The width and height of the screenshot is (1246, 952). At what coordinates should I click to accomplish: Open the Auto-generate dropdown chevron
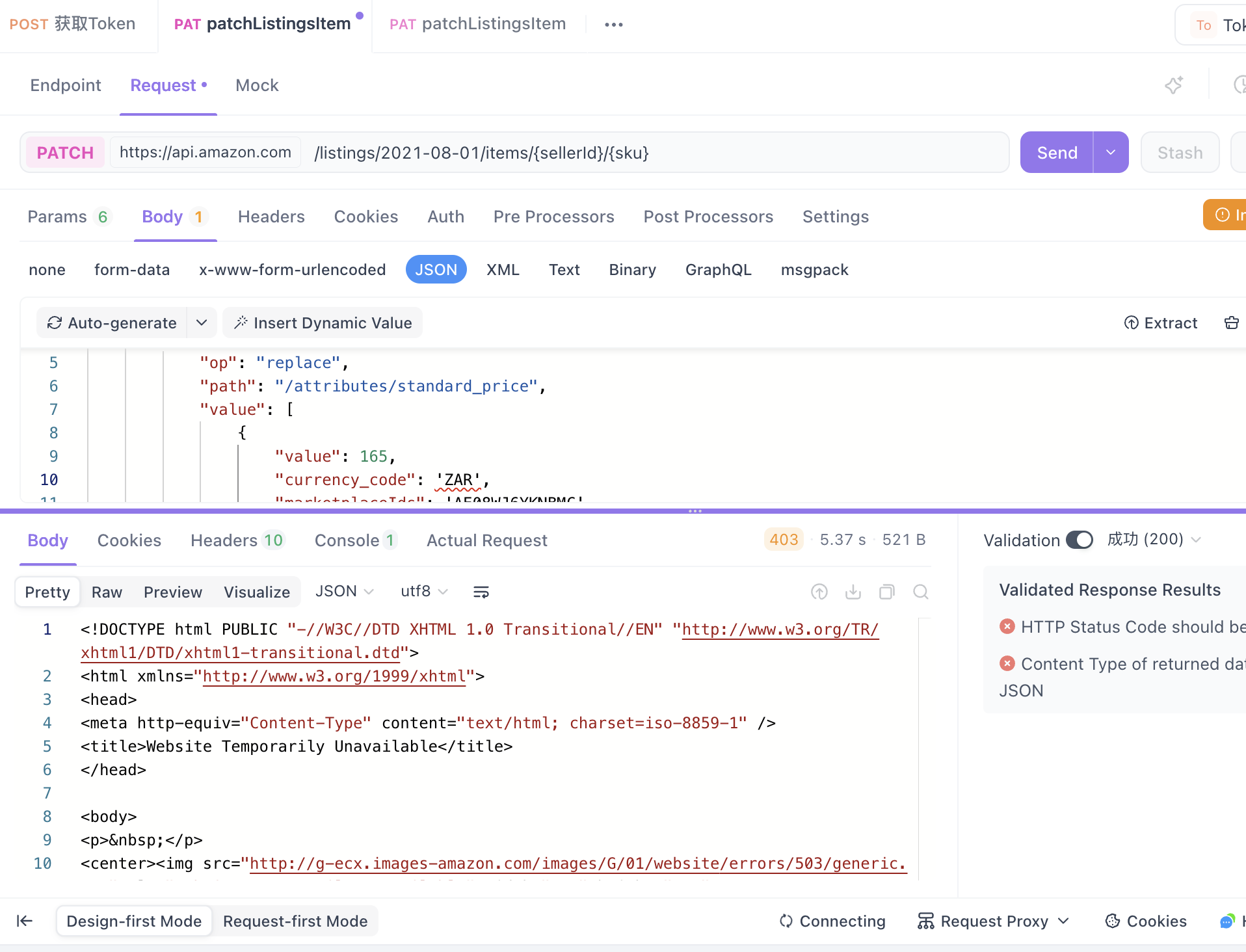[202, 323]
